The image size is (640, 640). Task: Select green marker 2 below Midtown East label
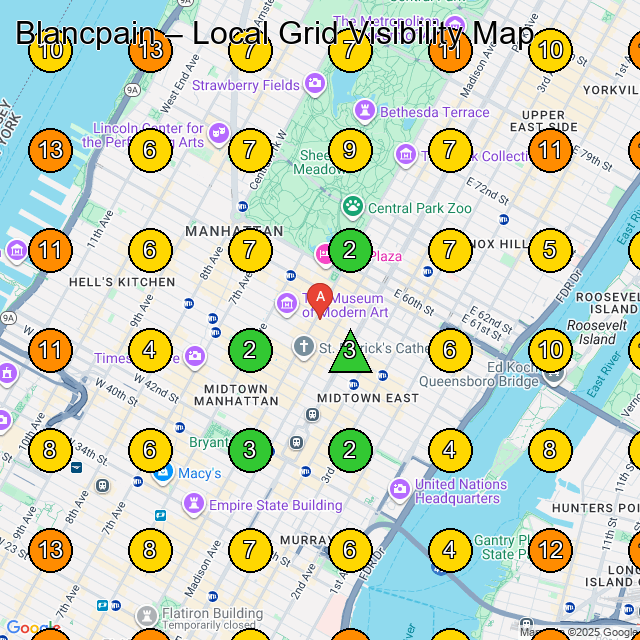click(350, 450)
